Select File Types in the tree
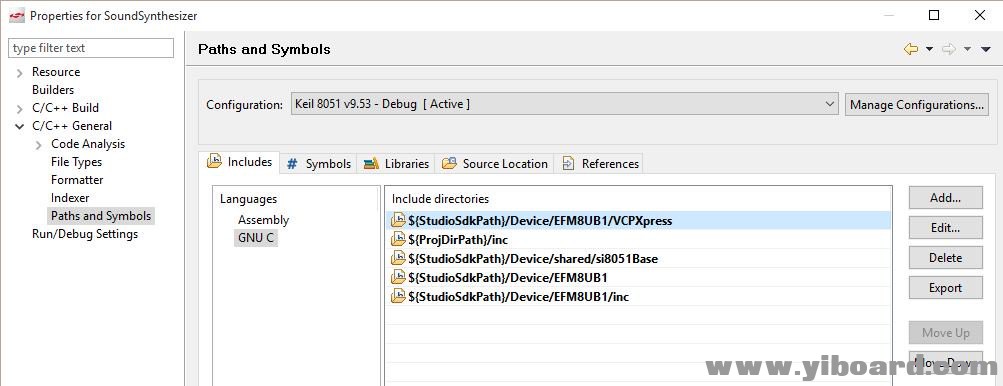Screen dimensions: 1003x386 click(x=76, y=162)
